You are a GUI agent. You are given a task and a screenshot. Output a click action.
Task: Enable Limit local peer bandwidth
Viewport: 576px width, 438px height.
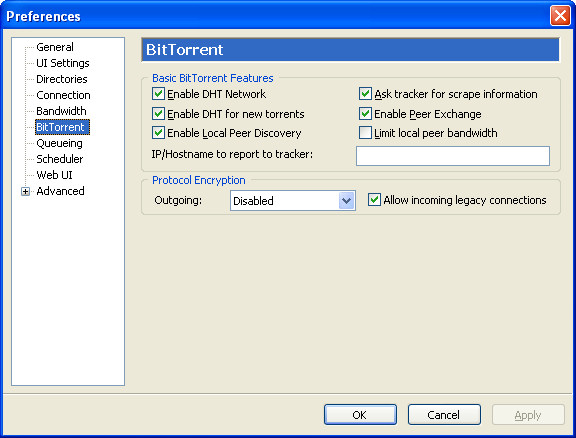(365, 133)
